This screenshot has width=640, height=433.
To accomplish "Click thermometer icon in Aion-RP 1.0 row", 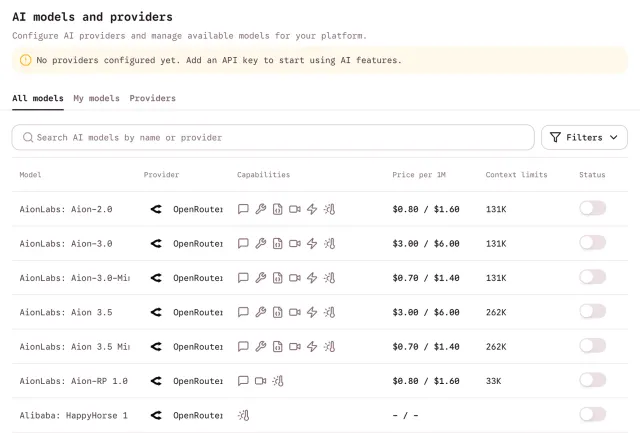I will click(278, 381).
